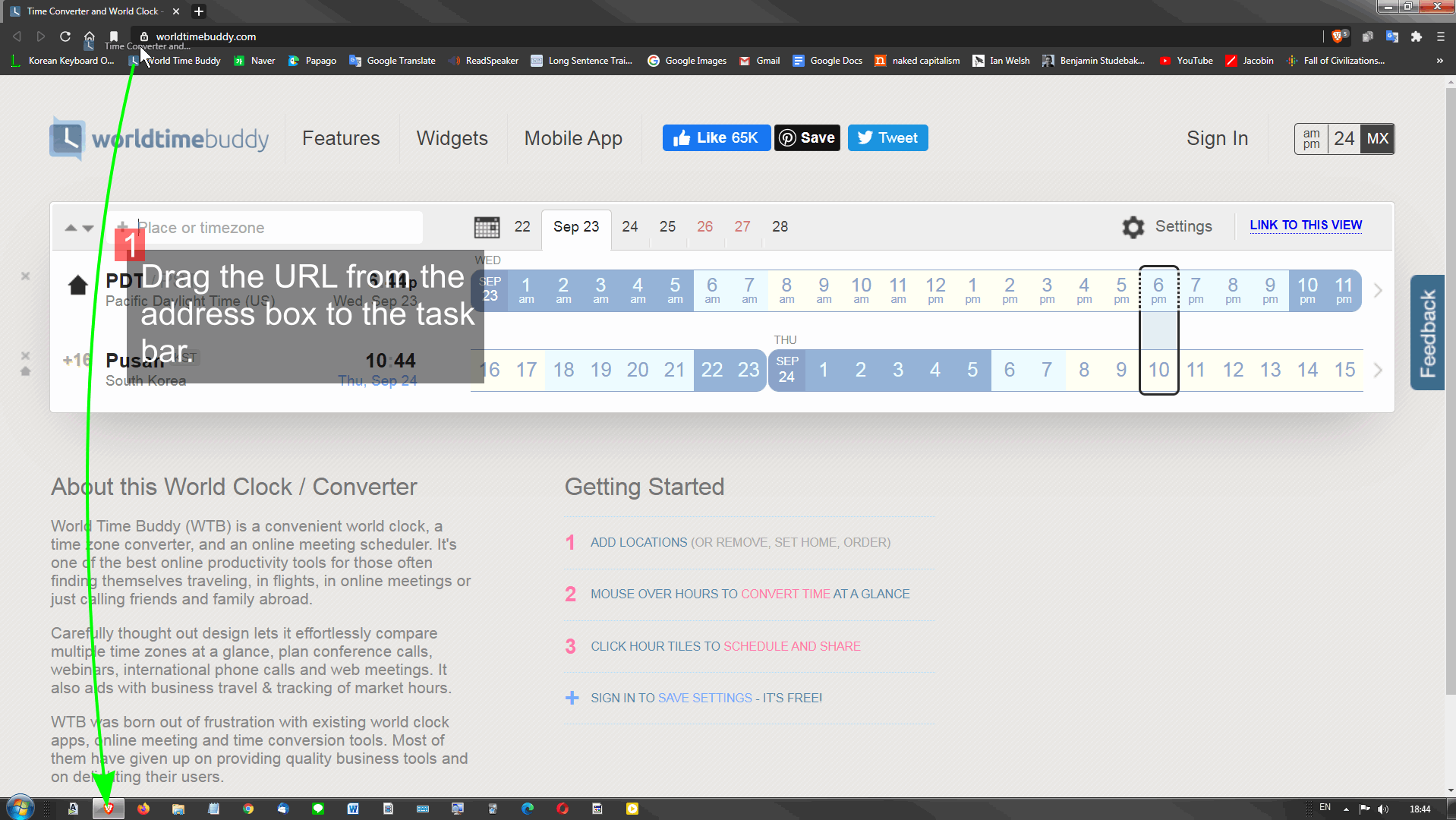Open the green chat app in taskbar

coord(318,809)
